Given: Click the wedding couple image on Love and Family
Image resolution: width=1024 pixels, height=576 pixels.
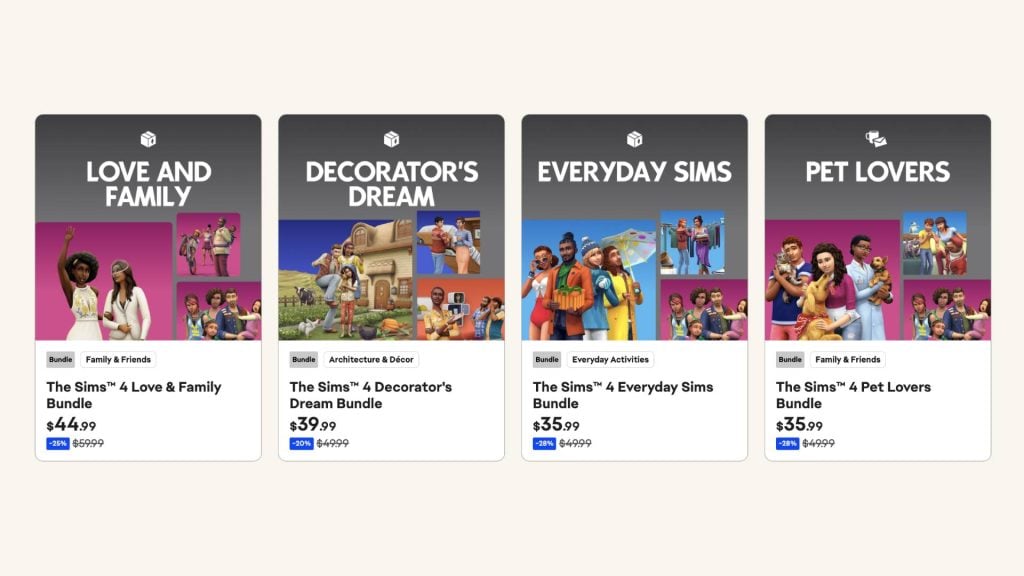Looking at the screenshot, I should (x=104, y=281).
